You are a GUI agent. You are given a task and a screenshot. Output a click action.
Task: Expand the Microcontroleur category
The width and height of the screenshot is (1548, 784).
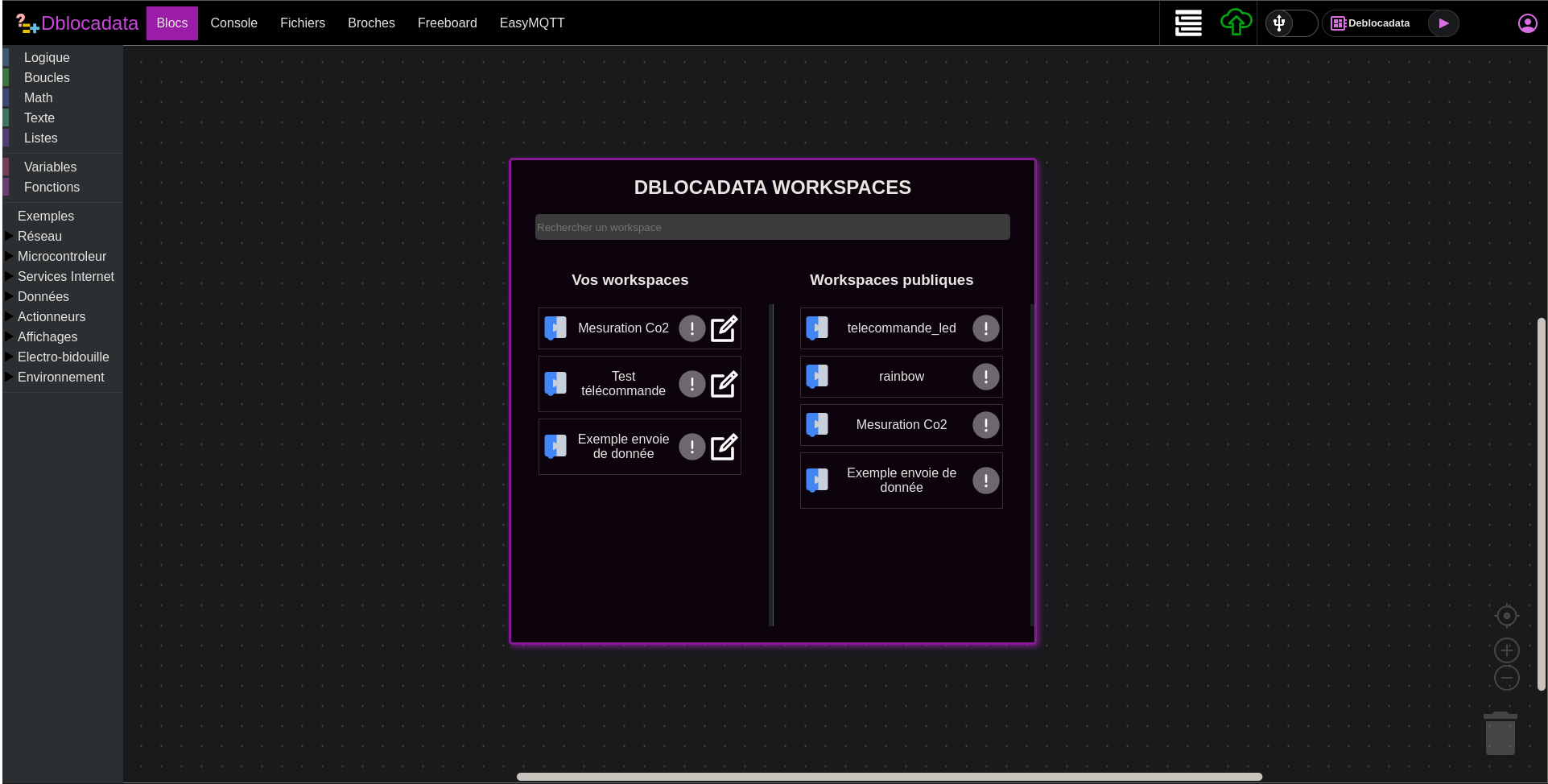61,256
